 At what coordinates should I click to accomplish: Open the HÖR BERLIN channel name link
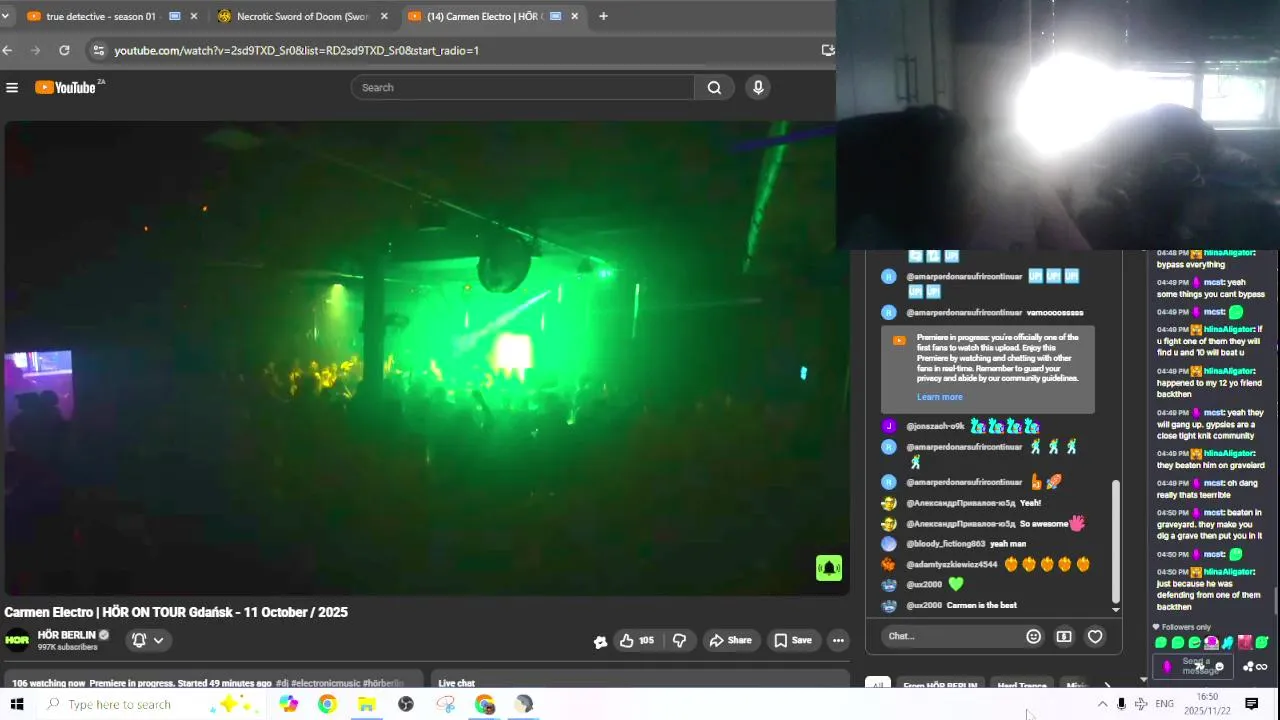(67, 635)
